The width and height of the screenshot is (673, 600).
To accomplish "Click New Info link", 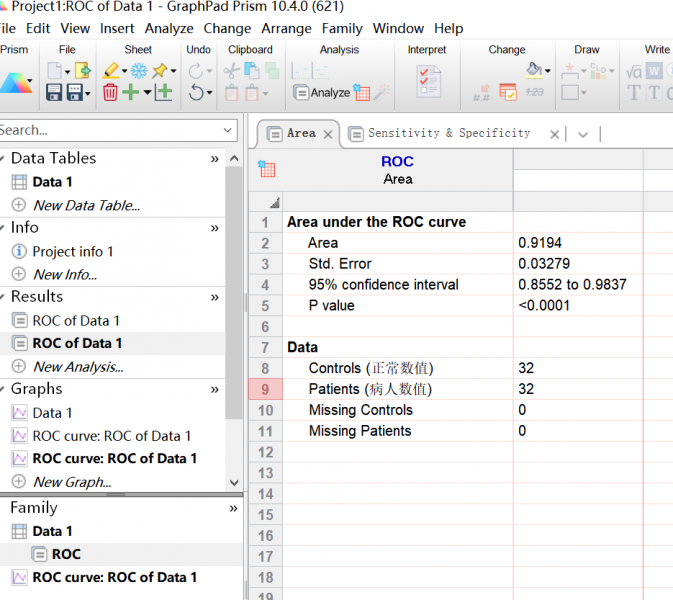I will click(x=65, y=274).
